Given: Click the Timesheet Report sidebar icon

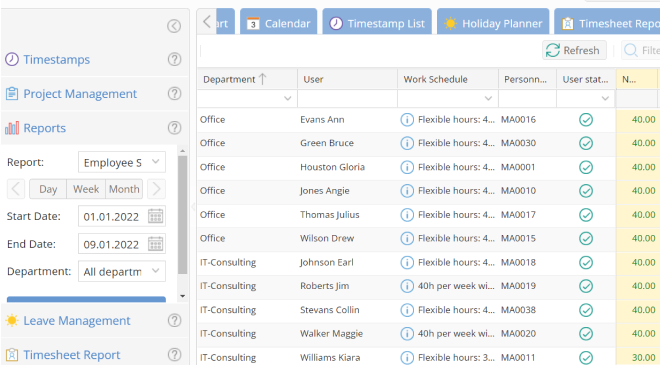Looking at the screenshot, I should pyautogui.click(x=12, y=355).
